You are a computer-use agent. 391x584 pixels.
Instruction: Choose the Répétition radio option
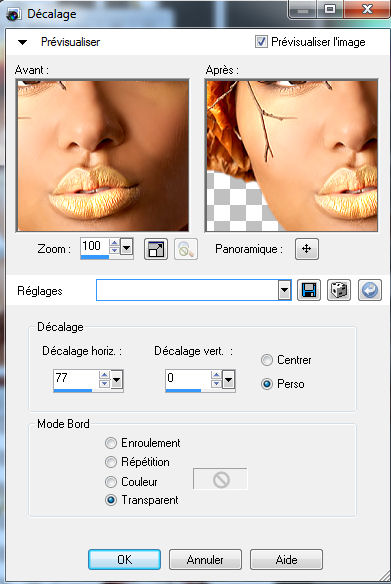[x=111, y=462]
